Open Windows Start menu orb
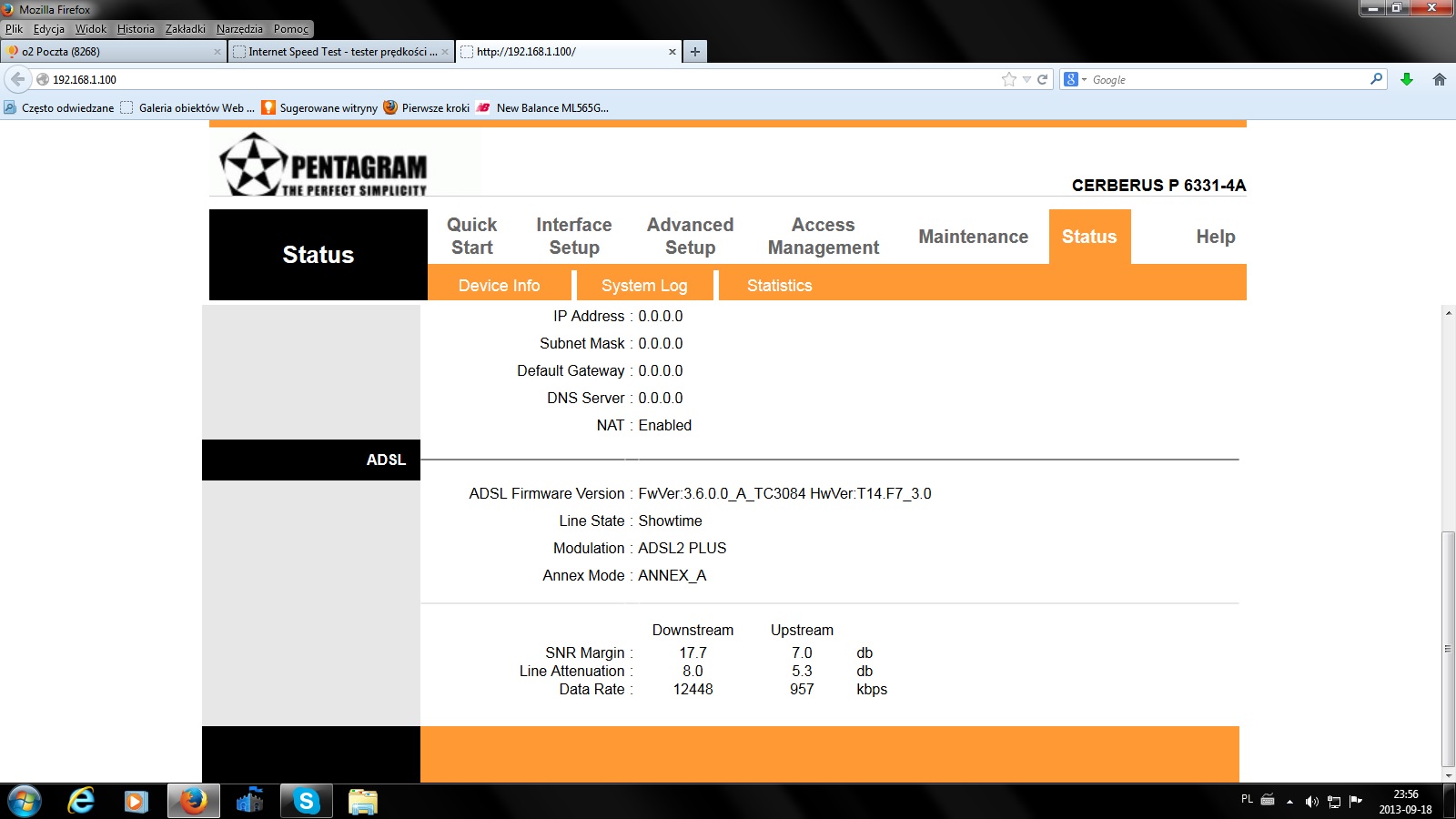 [x=24, y=802]
